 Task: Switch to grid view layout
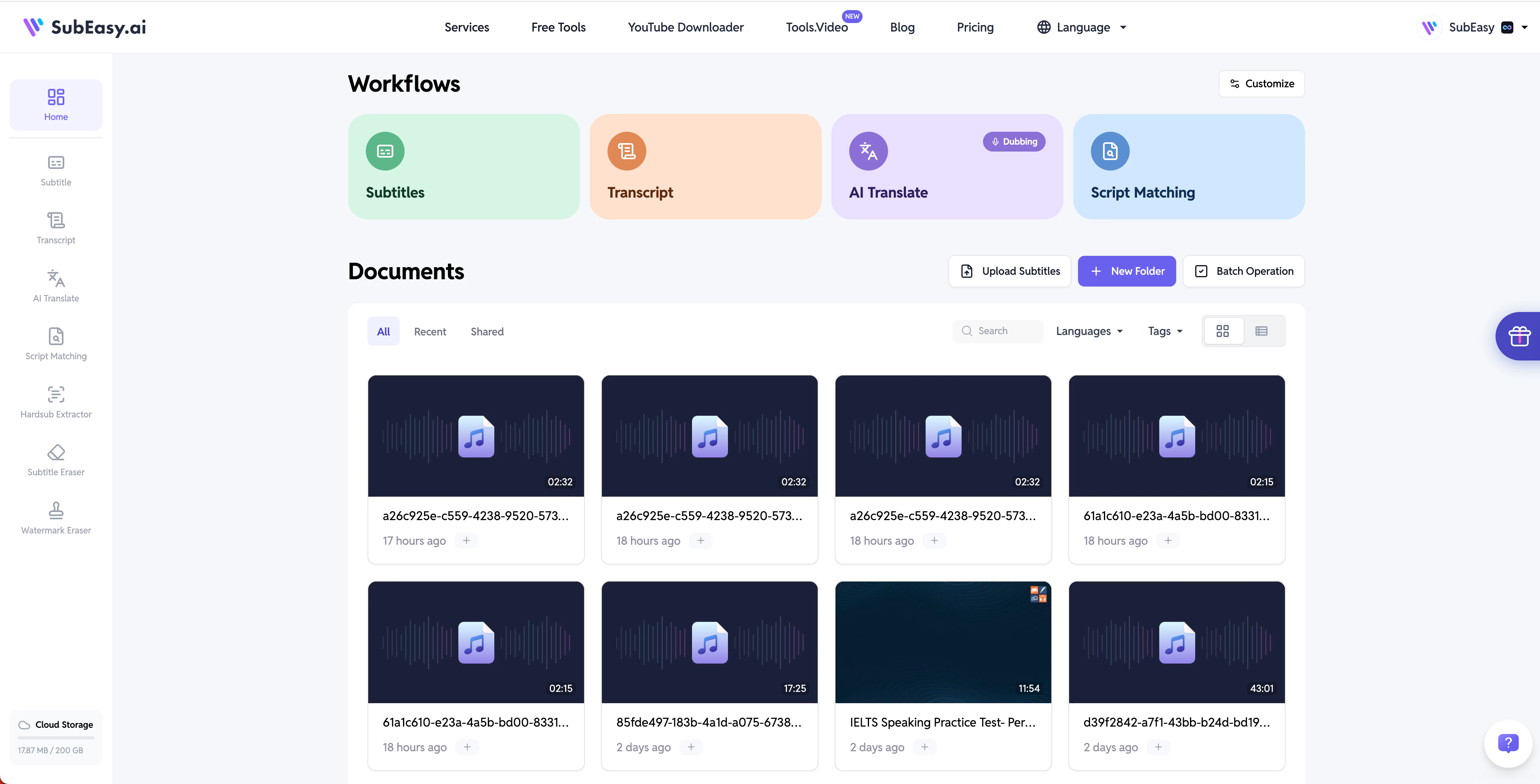tap(1223, 331)
